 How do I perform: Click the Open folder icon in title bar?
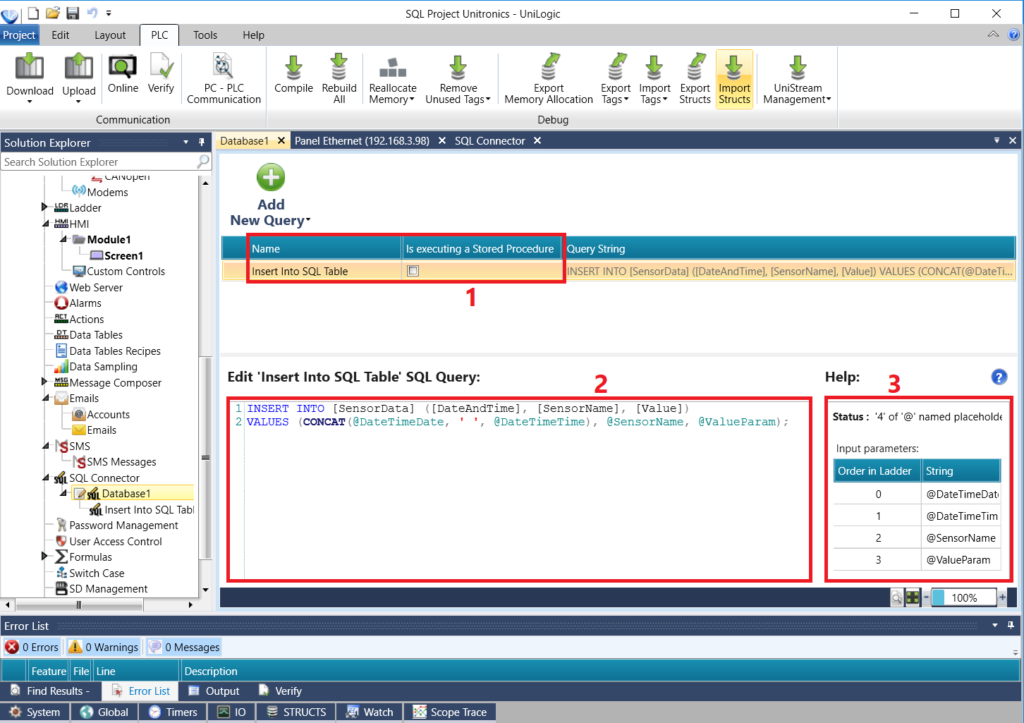[x=53, y=12]
